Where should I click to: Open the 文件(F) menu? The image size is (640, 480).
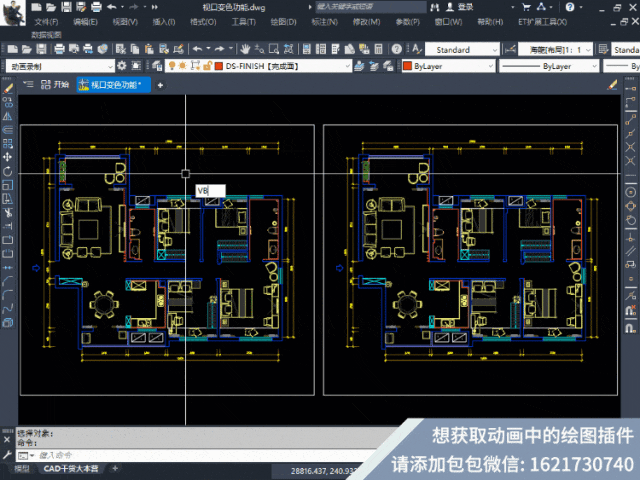46,22
